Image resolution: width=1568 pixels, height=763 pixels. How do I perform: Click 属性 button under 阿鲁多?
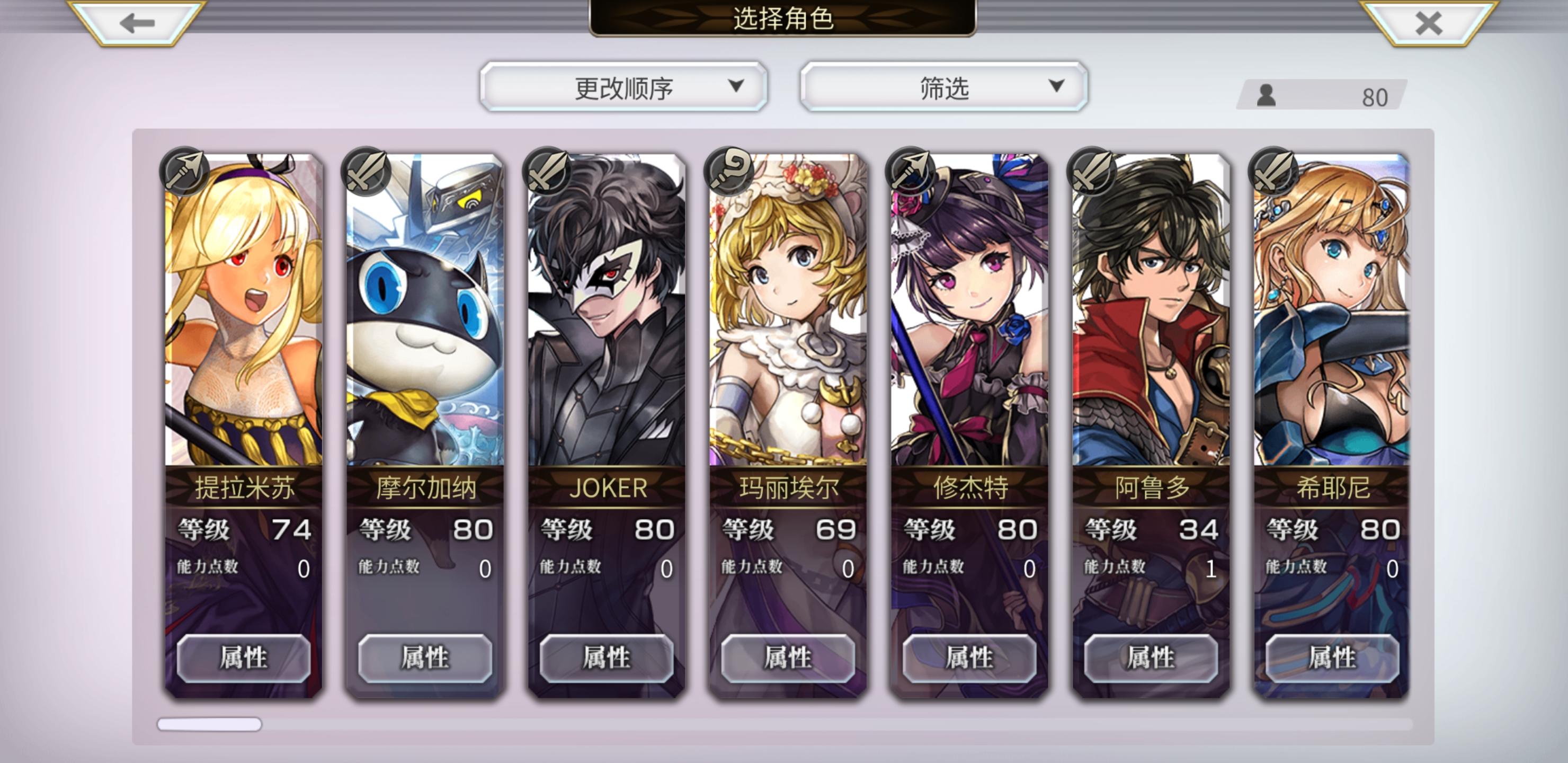click(x=1151, y=658)
